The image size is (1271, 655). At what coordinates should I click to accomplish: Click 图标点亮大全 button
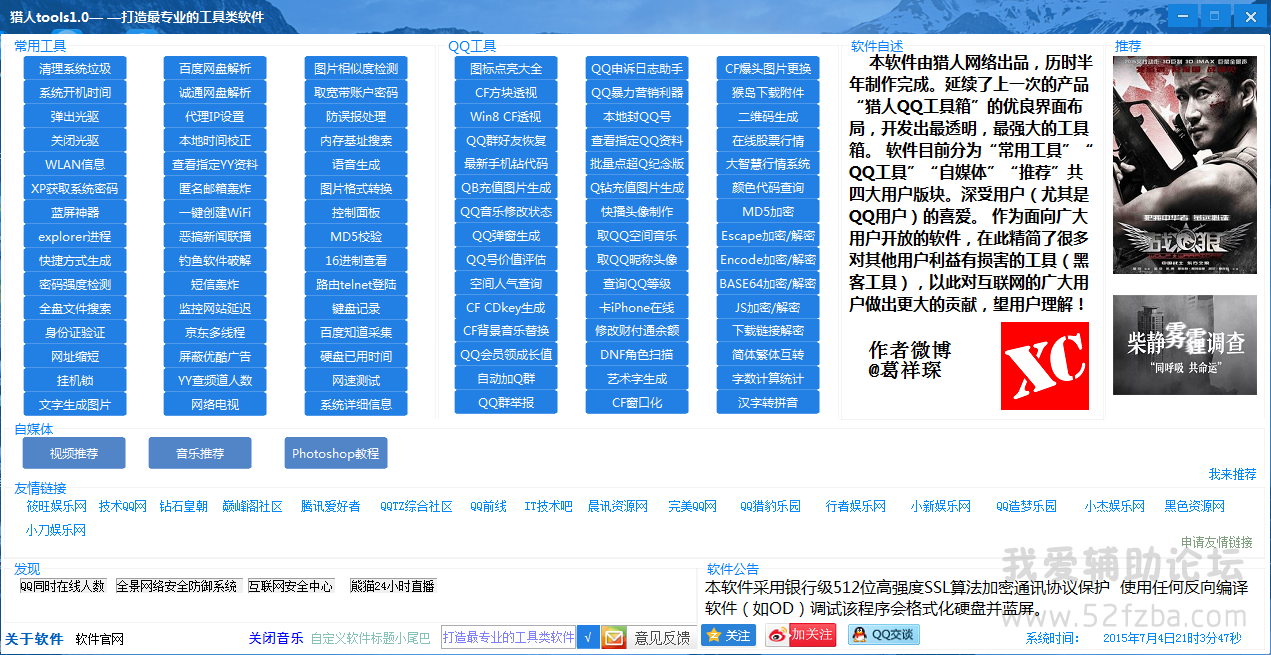point(506,68)
